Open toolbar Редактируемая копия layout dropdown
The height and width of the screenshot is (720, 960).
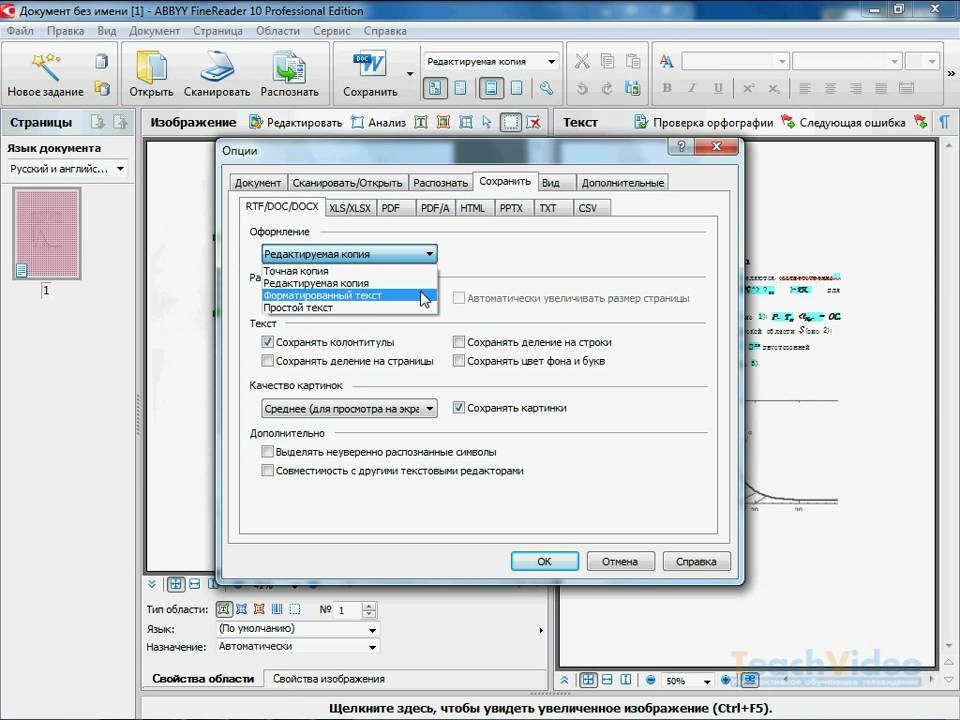[491, 61]
